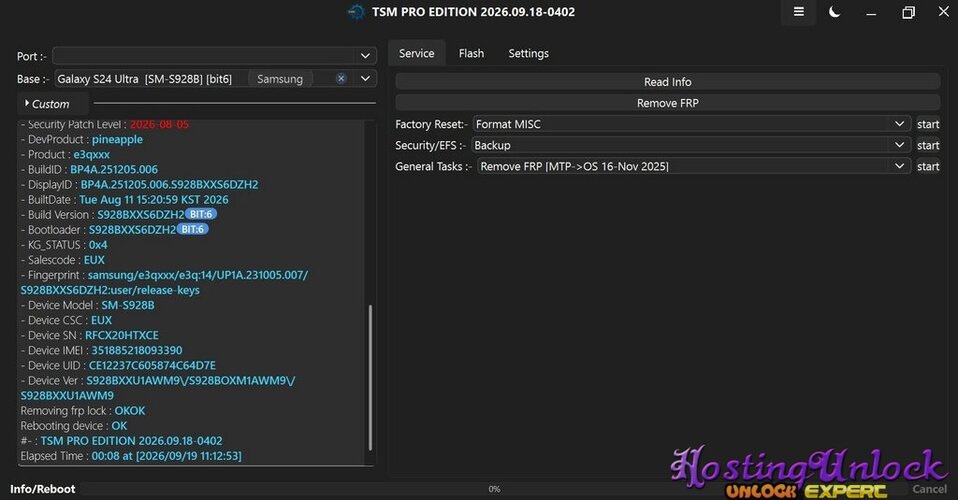This screenshot has height=500, width=958.
Task: Click the KG_STATUS 0x4 value
Action: [98, 245]
